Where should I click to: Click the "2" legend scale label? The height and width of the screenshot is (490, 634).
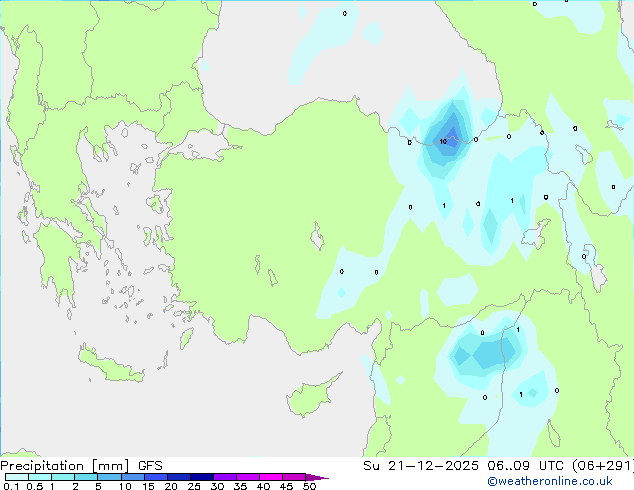[x=75, y=486]
